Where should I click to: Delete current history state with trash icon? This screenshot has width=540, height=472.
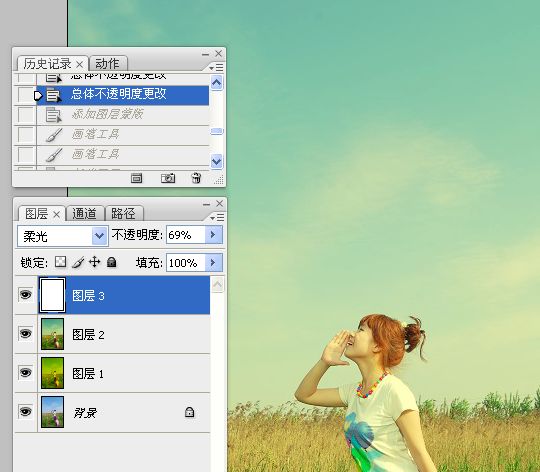point(196,178)
